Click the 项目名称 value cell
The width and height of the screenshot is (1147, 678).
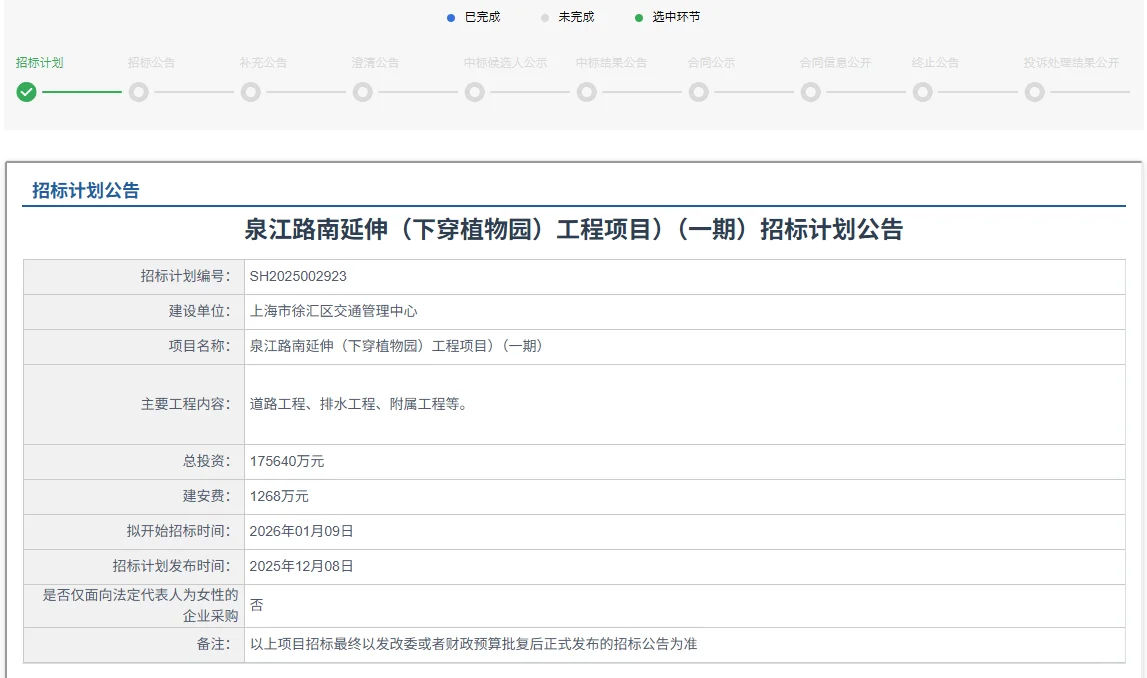pos(685,347)
